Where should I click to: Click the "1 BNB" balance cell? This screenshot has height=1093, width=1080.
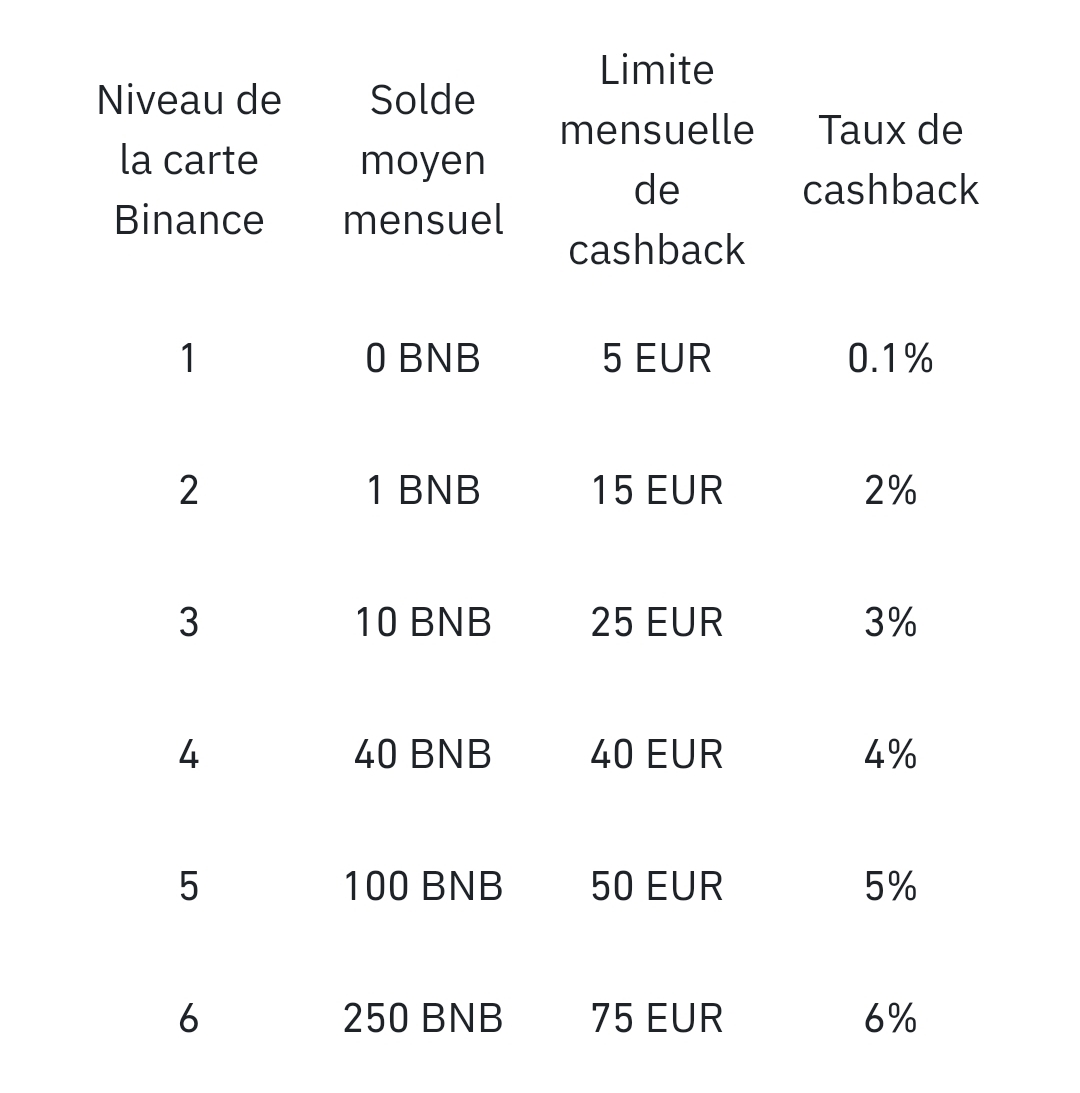point(423,490)
